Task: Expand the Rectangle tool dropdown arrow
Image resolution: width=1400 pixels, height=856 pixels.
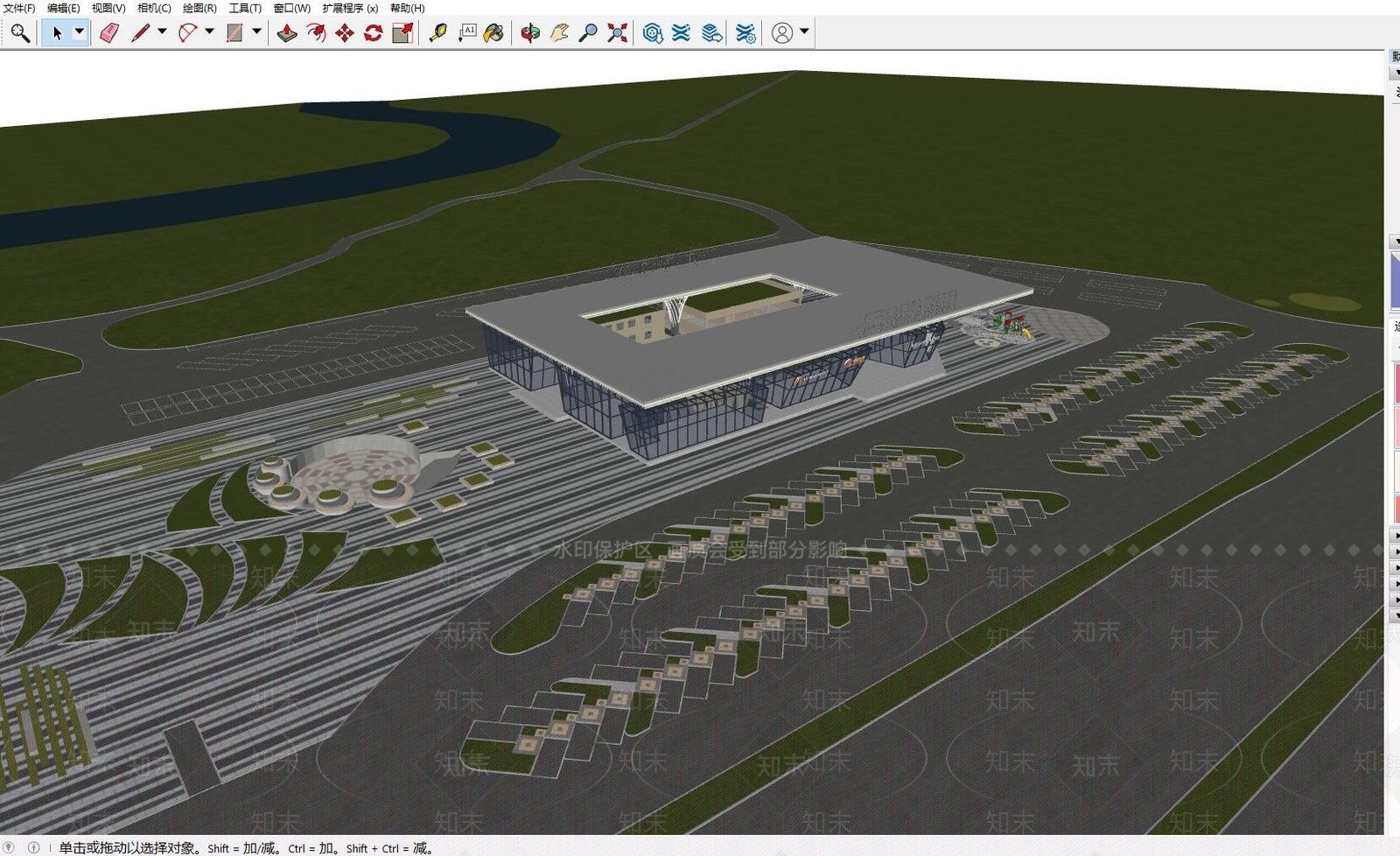Action: (256, 32)
